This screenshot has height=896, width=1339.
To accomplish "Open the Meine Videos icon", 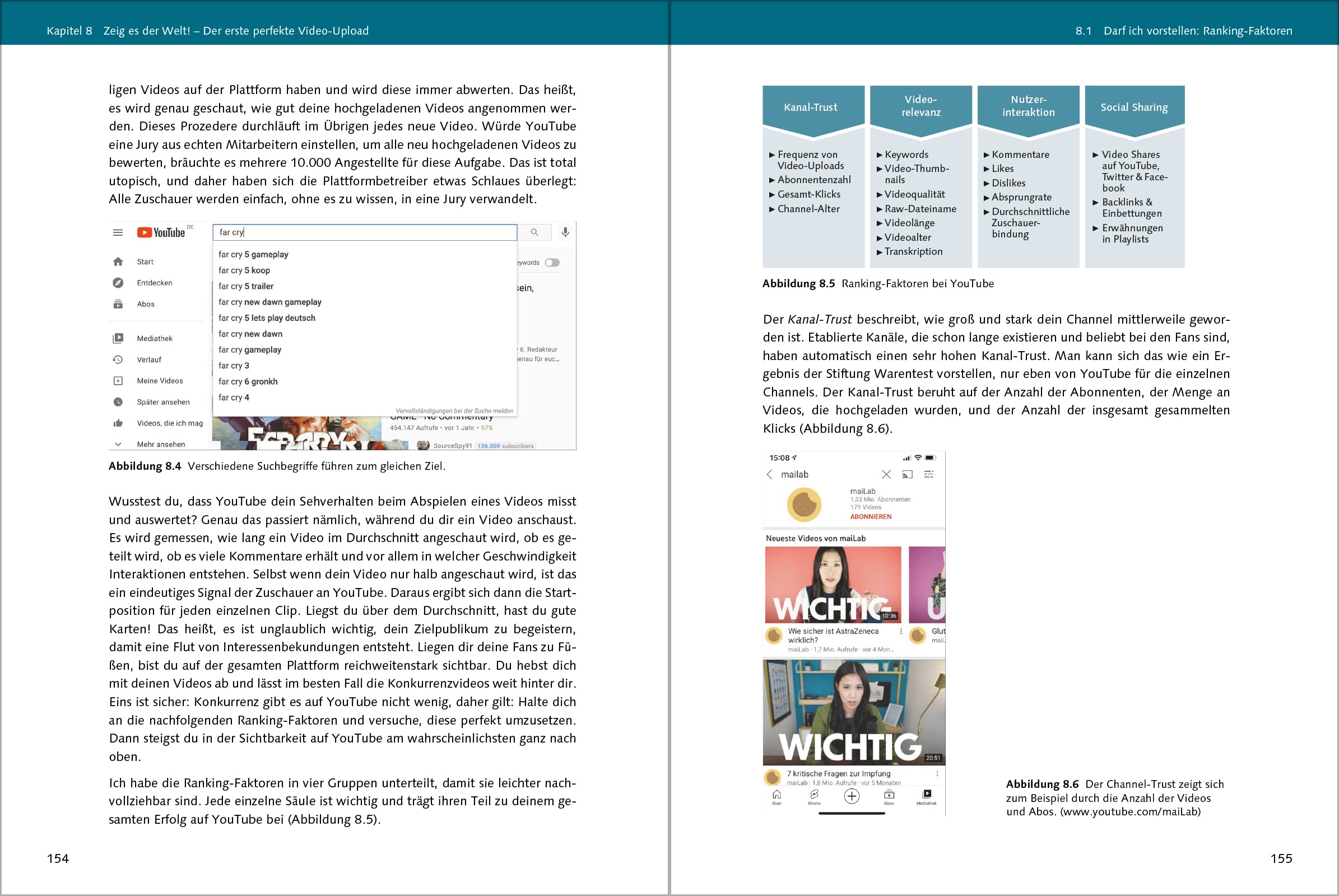I will click(118, 381).
